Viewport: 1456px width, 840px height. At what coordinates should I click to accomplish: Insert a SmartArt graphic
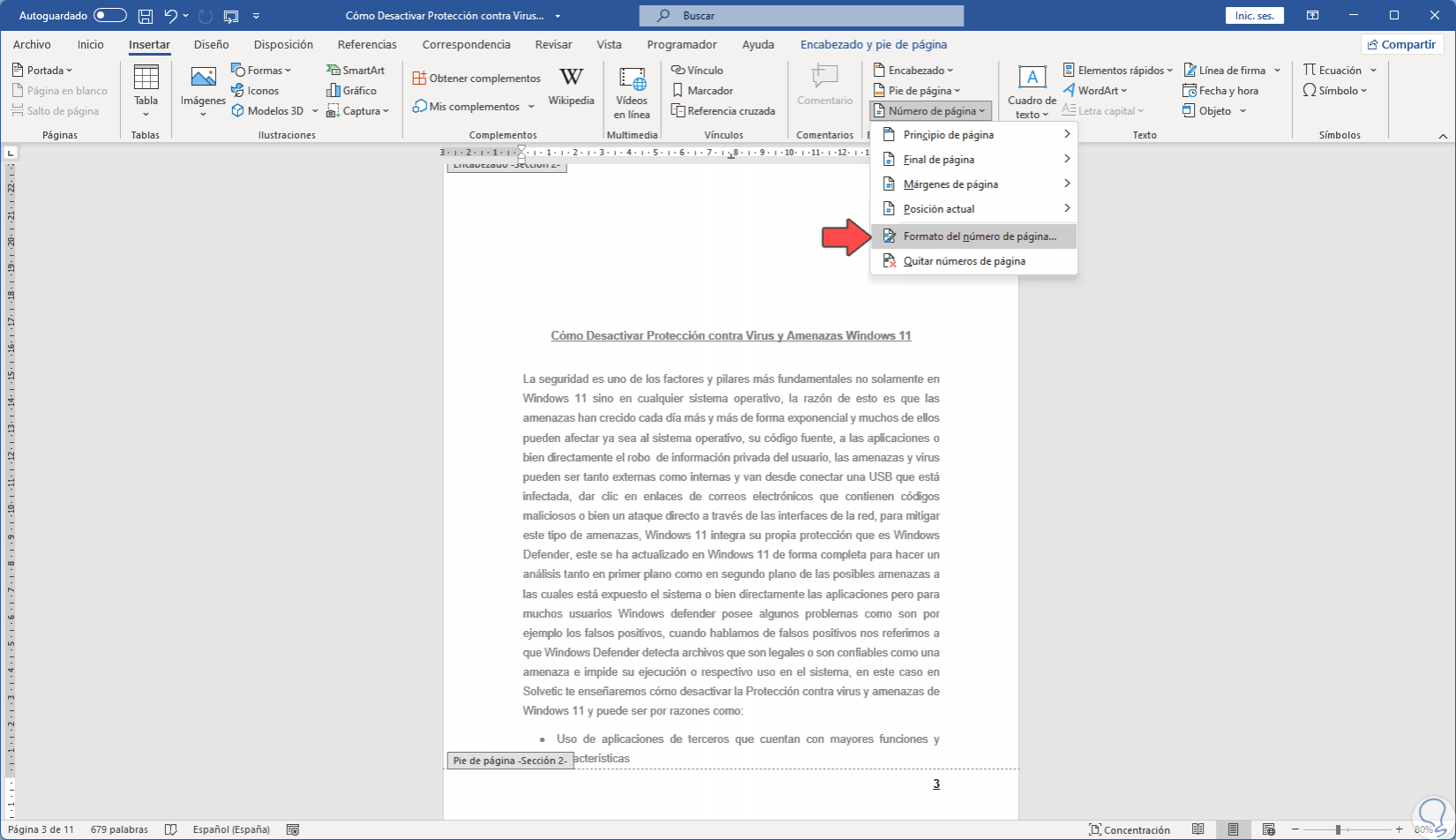(356, 71)
